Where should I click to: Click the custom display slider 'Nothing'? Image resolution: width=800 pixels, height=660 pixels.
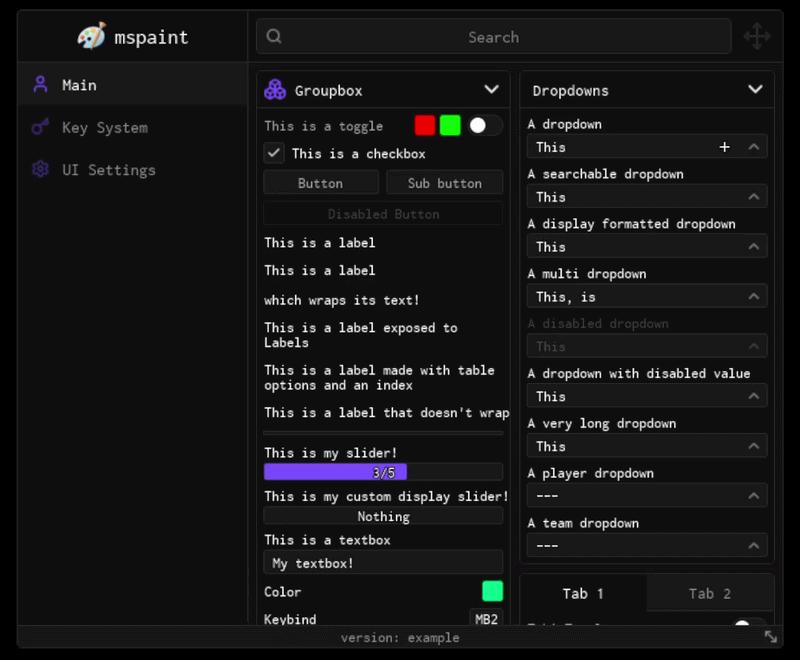click(383, 516)
